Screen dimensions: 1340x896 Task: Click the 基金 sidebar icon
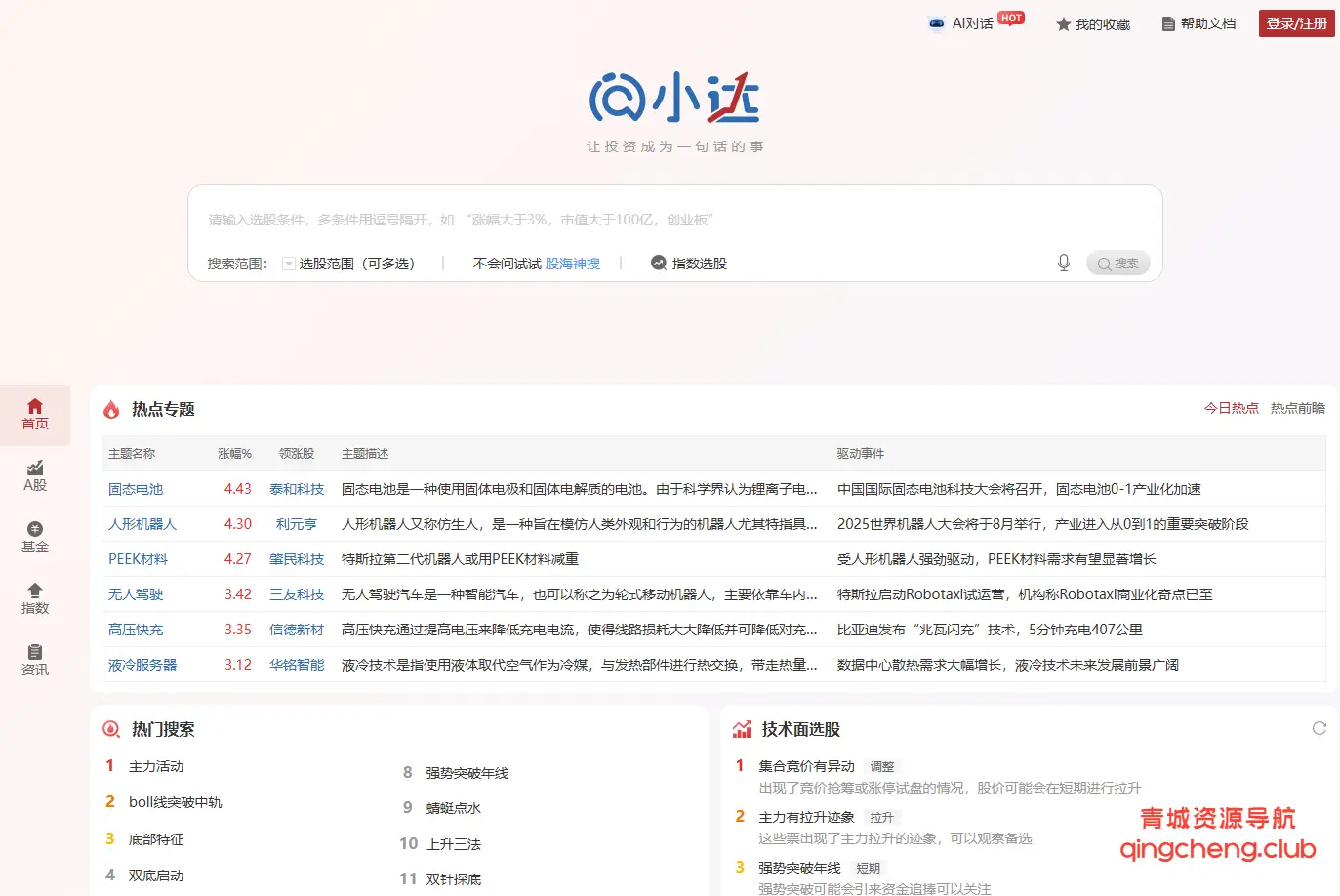(35, 537)
